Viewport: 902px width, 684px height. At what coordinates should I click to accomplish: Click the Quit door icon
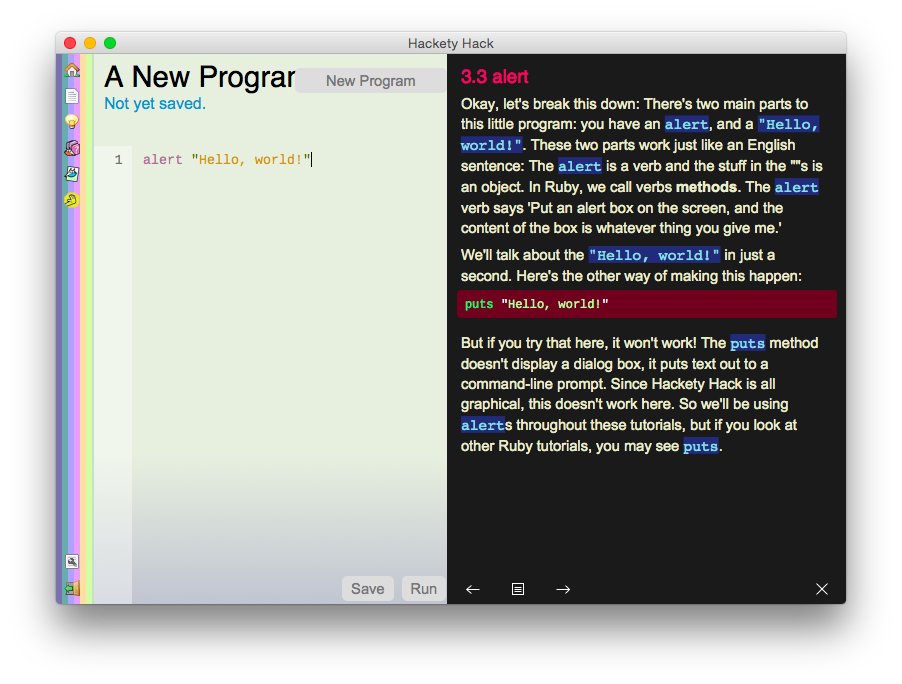pos(72,589)
